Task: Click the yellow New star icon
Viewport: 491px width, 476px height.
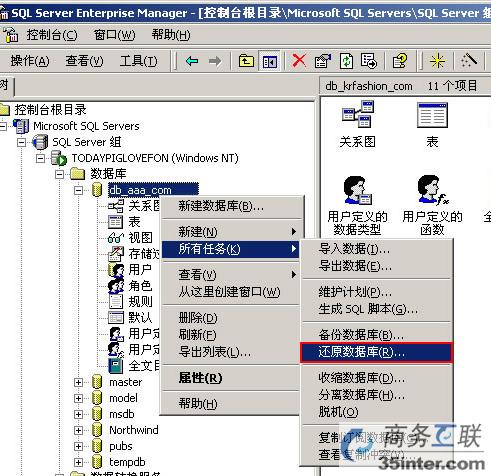Action: coord(437,61)
